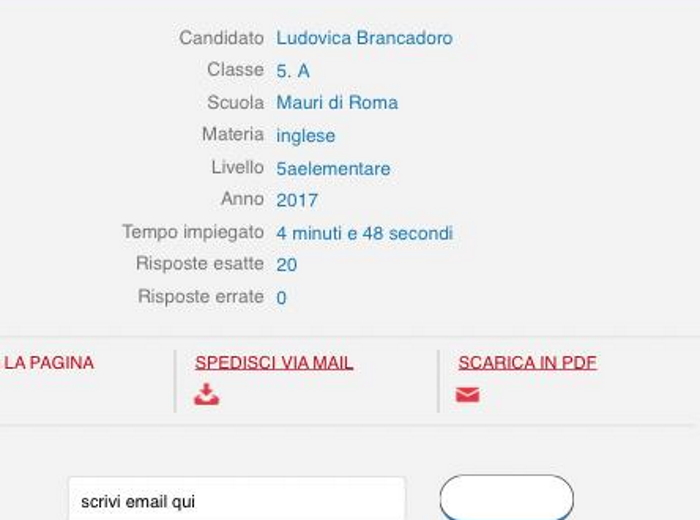700x520 pixels.
Task: Click the Tempo impiegato label
Action: (x=193, y=233)
